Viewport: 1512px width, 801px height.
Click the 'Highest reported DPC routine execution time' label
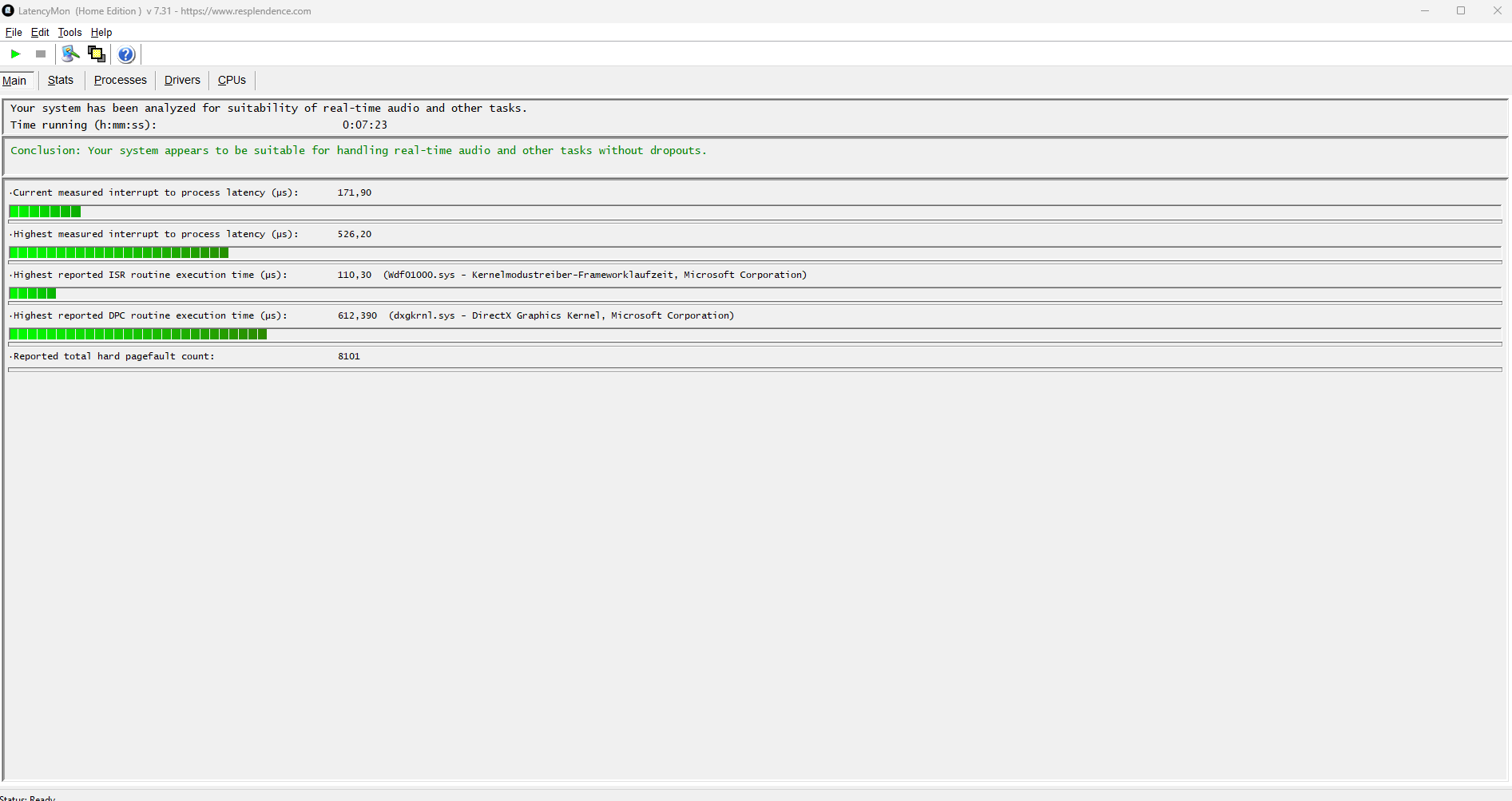(149, 316)
